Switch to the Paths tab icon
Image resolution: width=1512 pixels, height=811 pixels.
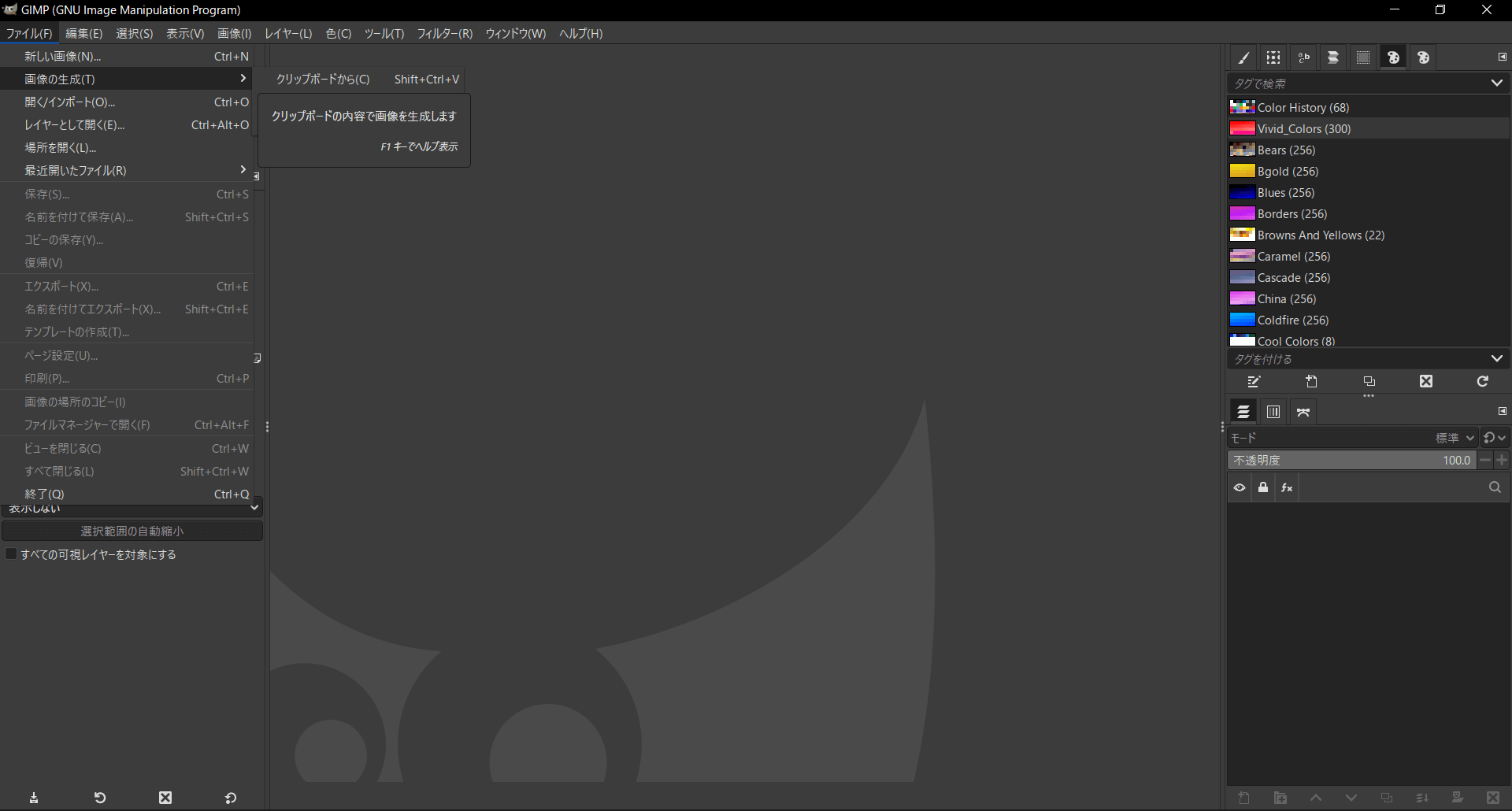point(1303,412)
